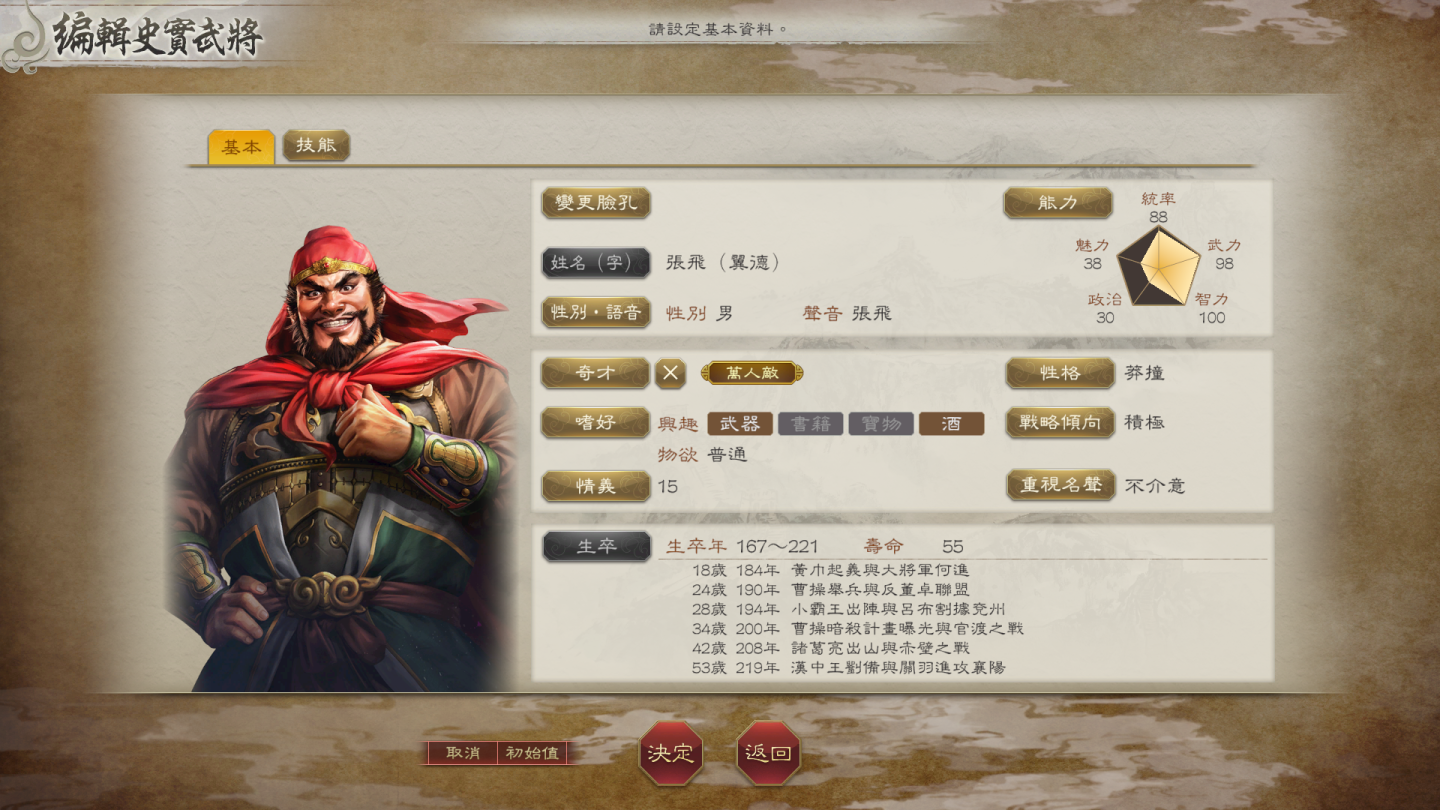Click the ability pentagon radar chart
Image resolution: width=1440 pixels, height=810 pixels.
click(1158, 266)
